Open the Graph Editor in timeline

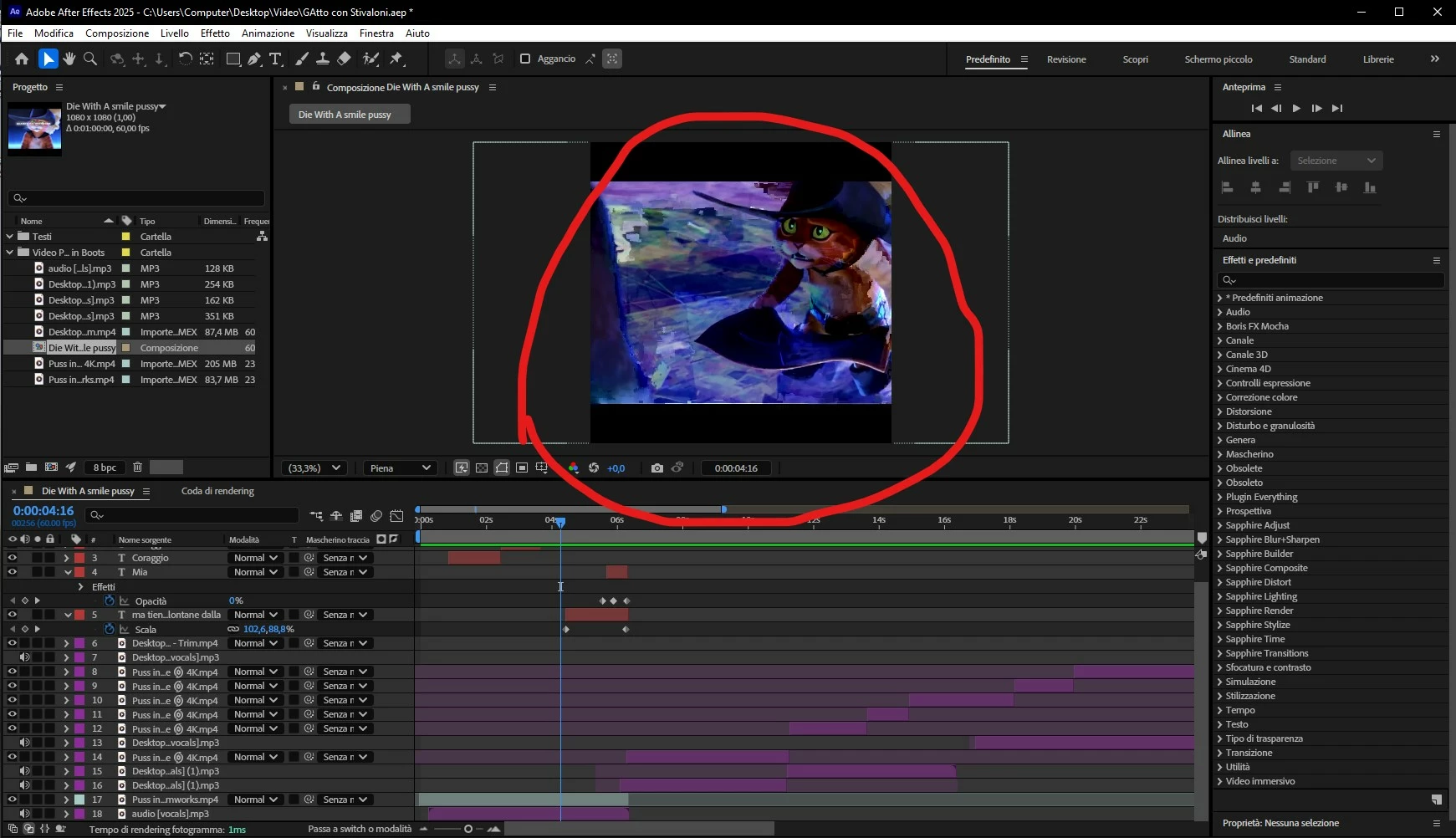click(396, 516)
